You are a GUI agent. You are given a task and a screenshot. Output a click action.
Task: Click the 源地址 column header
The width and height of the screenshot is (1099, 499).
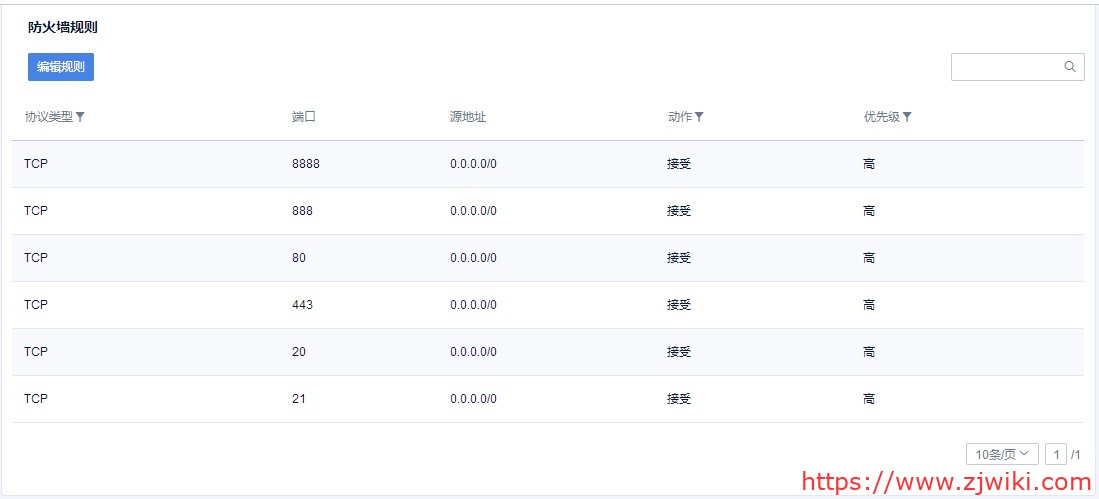tap(468, 117)
